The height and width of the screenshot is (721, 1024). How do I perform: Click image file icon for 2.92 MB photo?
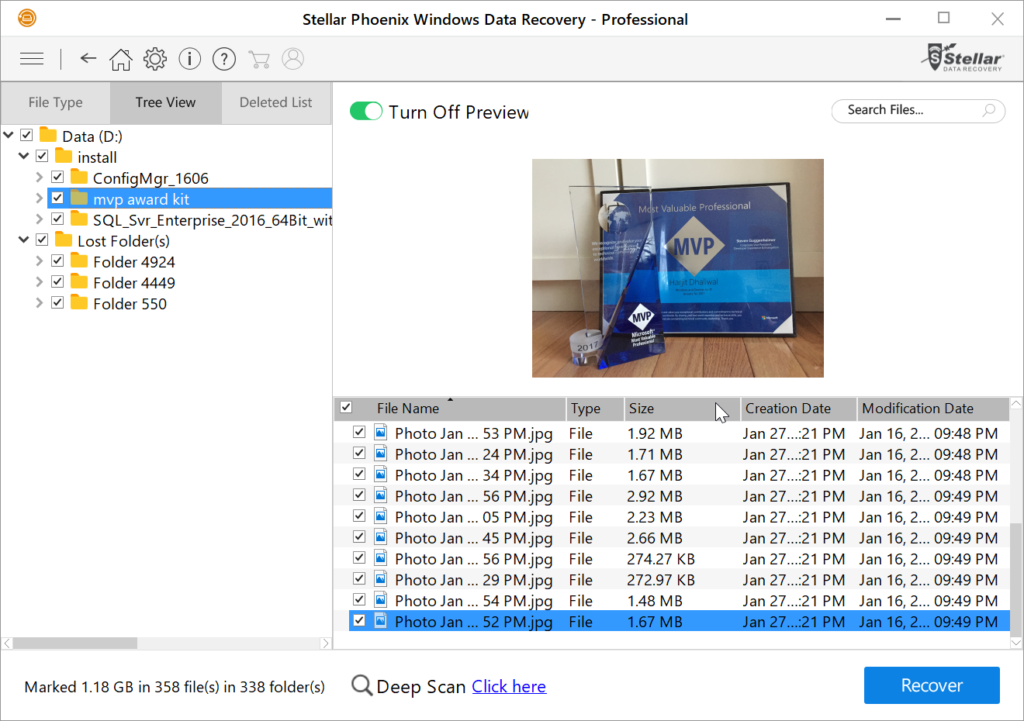[x=381, y=495]
